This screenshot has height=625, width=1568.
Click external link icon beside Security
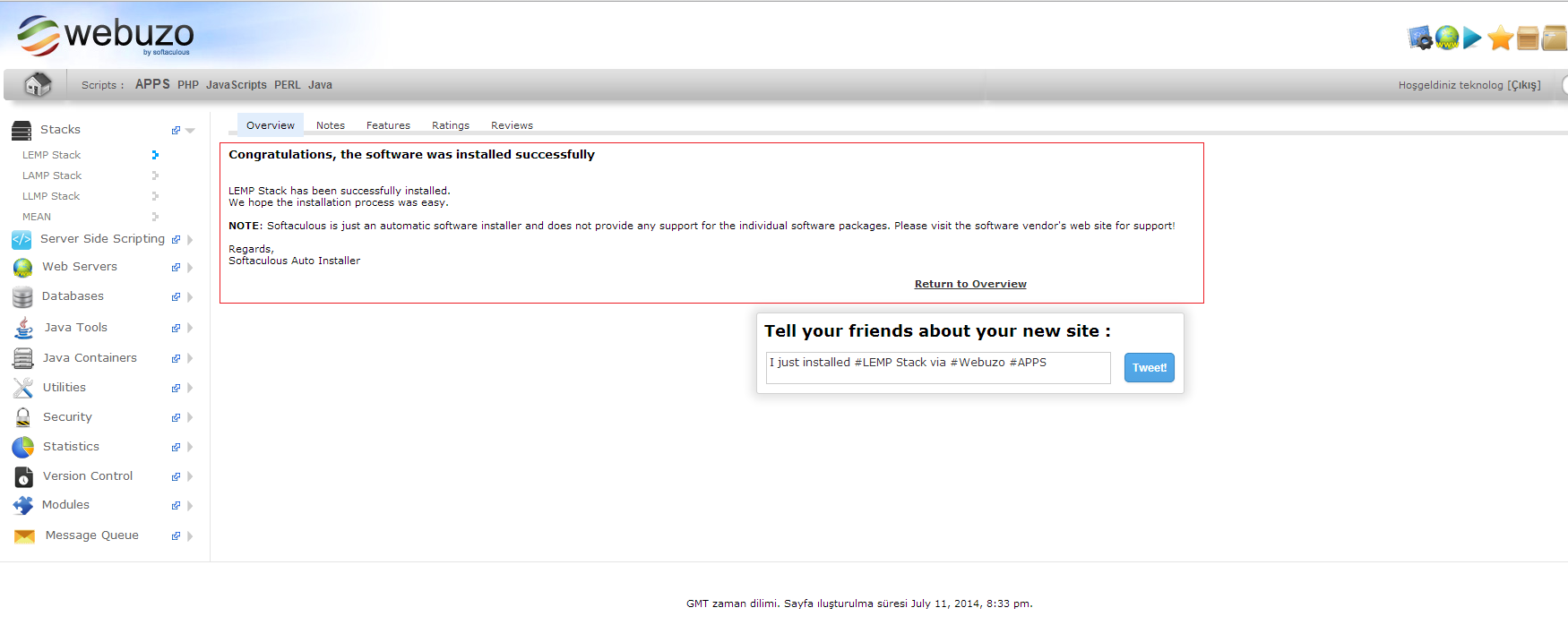(176, 418)
